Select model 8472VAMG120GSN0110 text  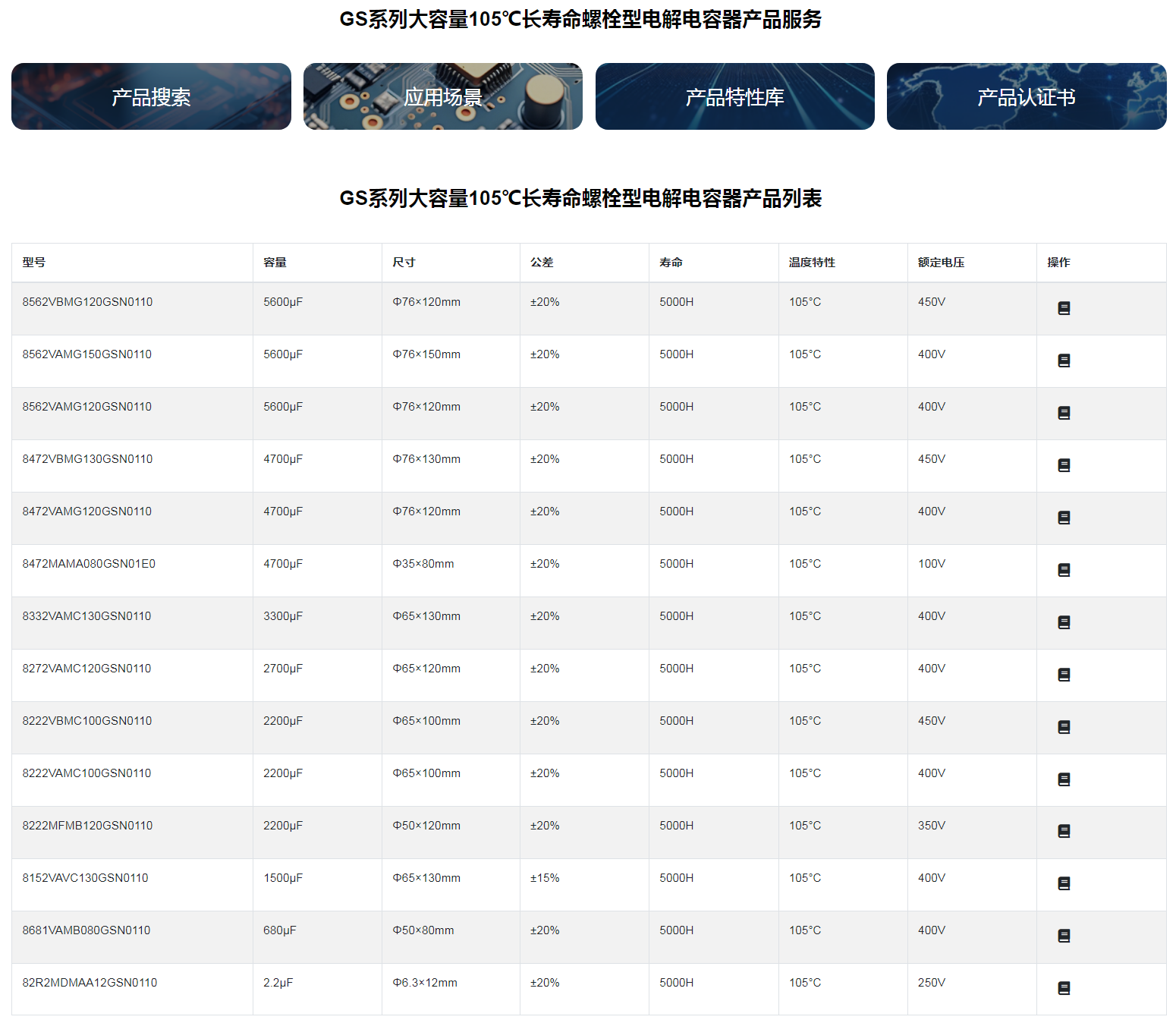(87, 511)
